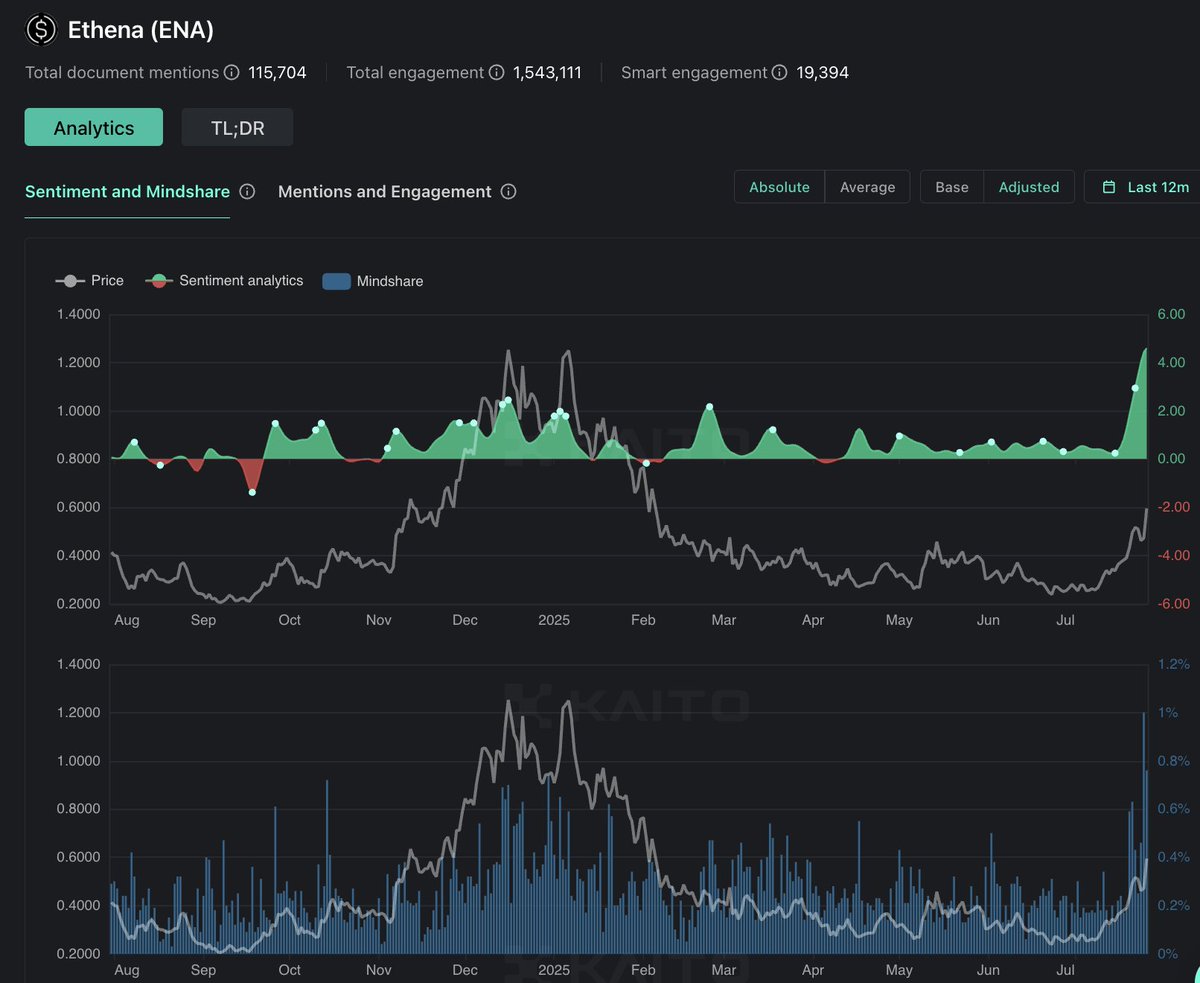The image size is (1200, 983).
Task: Switch to the Mentions and Engagement tab
Action: [x=386, y=191]
